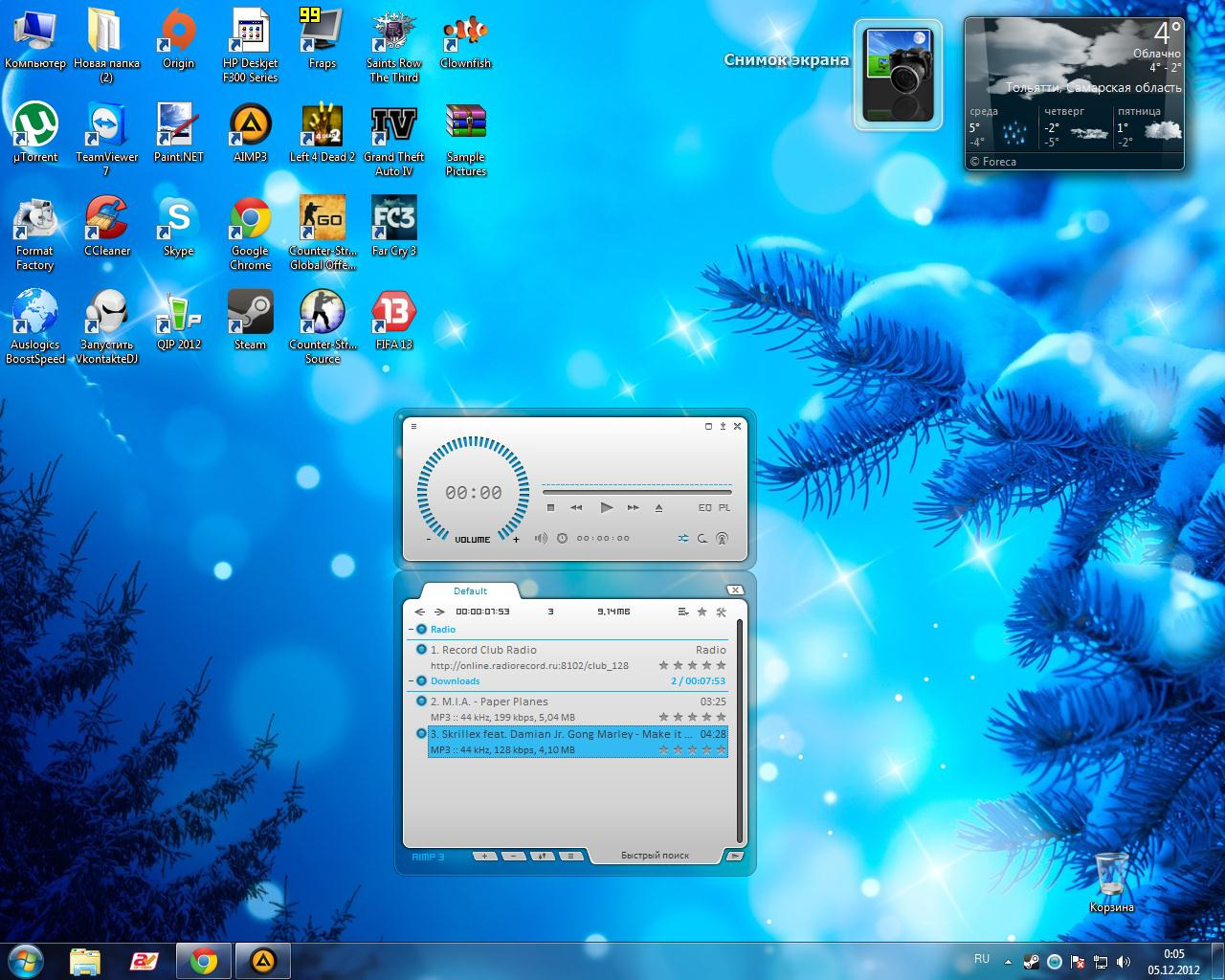Toggle repeat mode in AIMP
This screenshot has width=1225, height=980.
[702, 539]
